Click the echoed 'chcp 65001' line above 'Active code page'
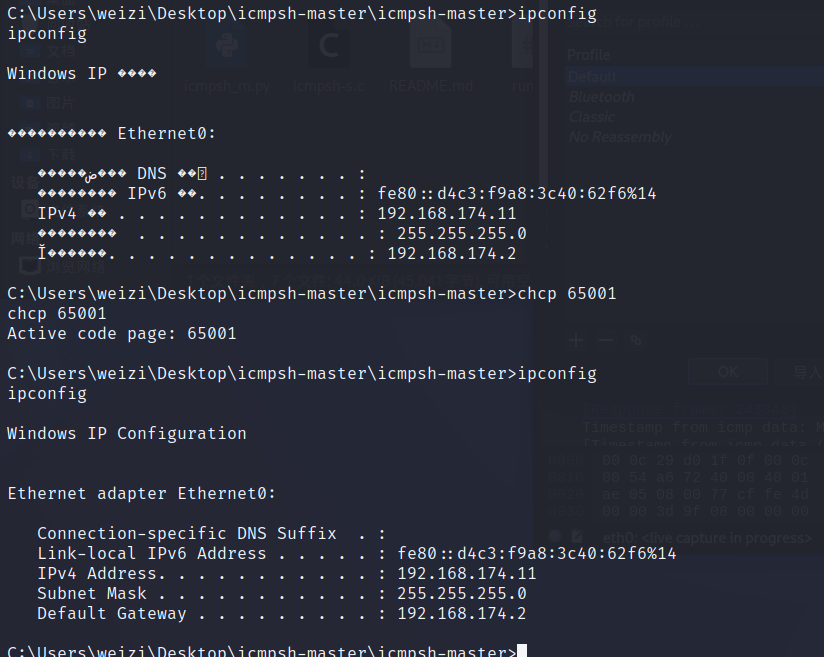This screenshot has width=824, height=657. coord(57,314)
